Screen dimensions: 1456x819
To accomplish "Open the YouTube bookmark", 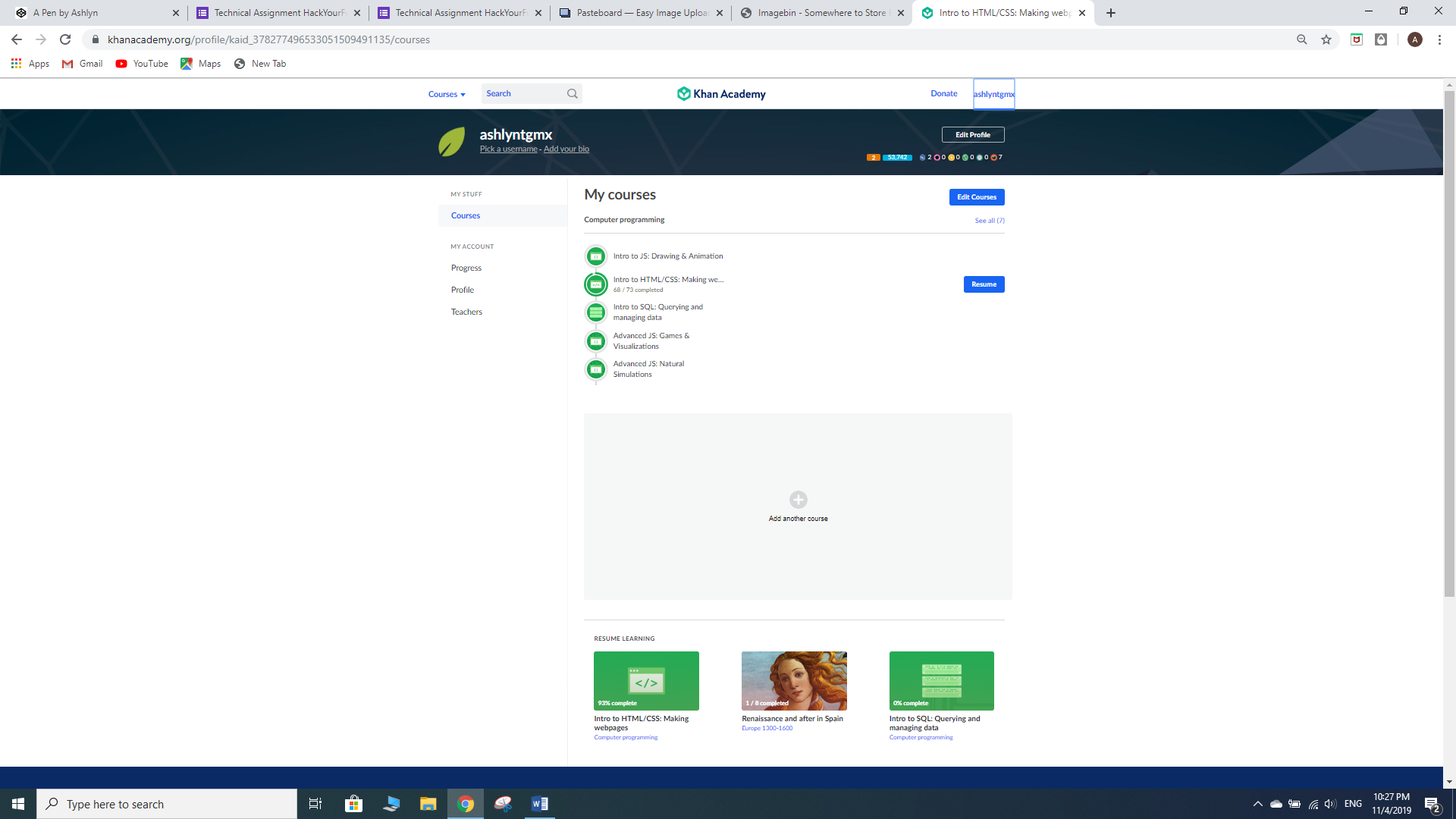I will pos(142,64).
